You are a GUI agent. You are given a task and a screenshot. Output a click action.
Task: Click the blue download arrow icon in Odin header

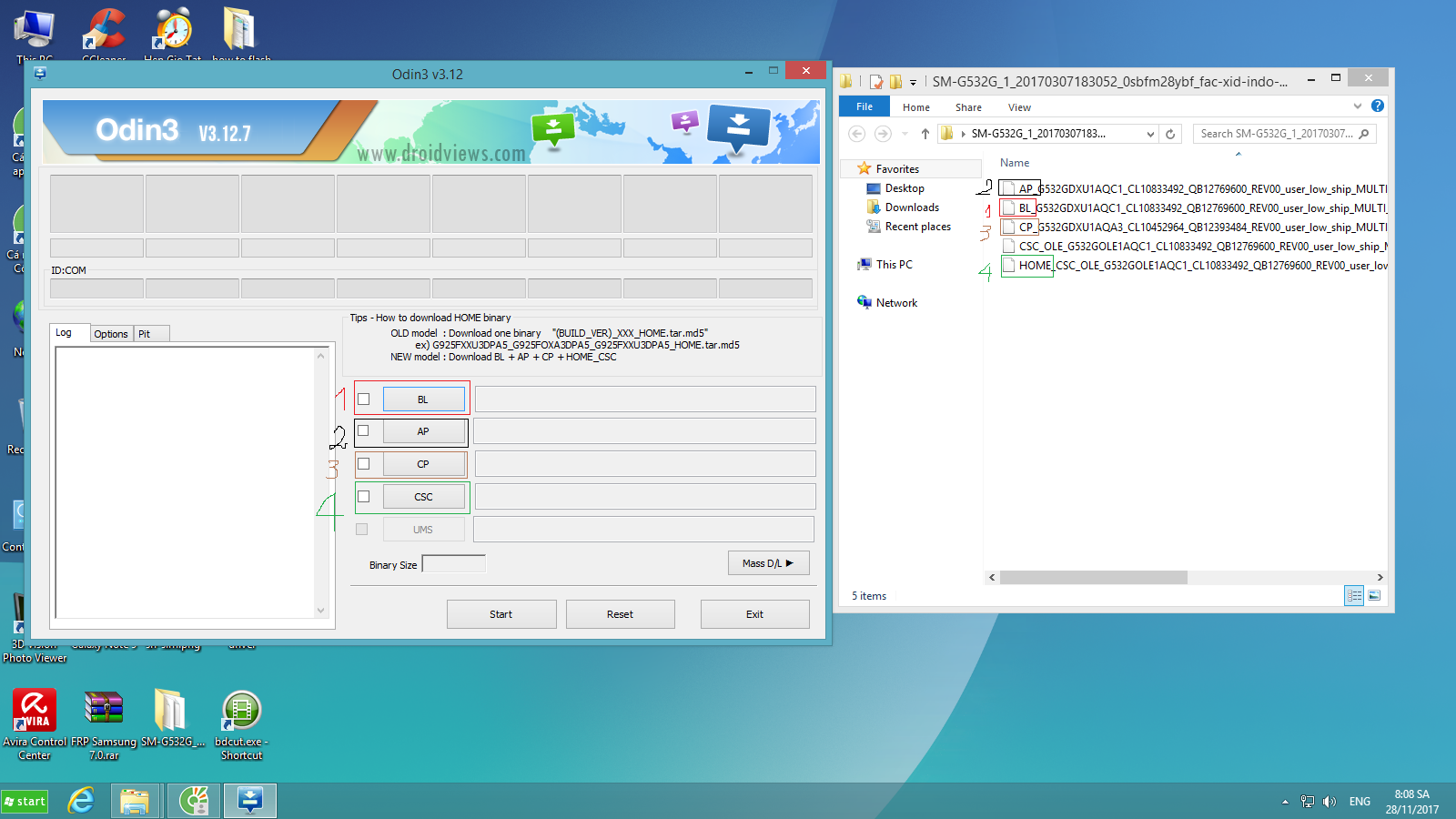[x=739, y=124]
